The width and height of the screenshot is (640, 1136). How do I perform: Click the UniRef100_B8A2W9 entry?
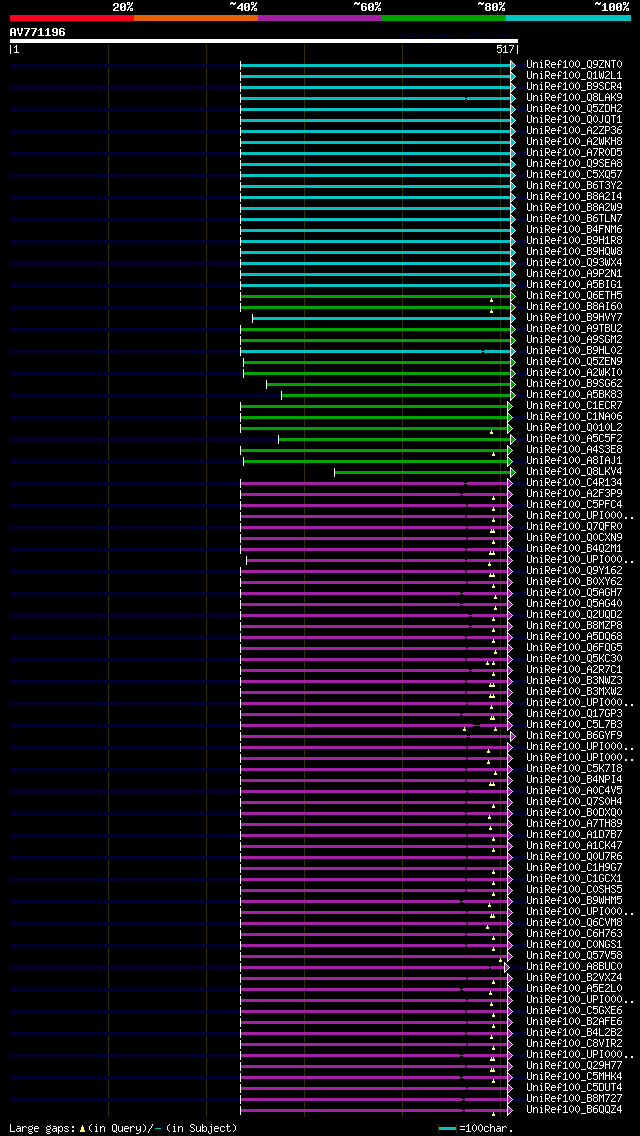(x=574, y=207)
